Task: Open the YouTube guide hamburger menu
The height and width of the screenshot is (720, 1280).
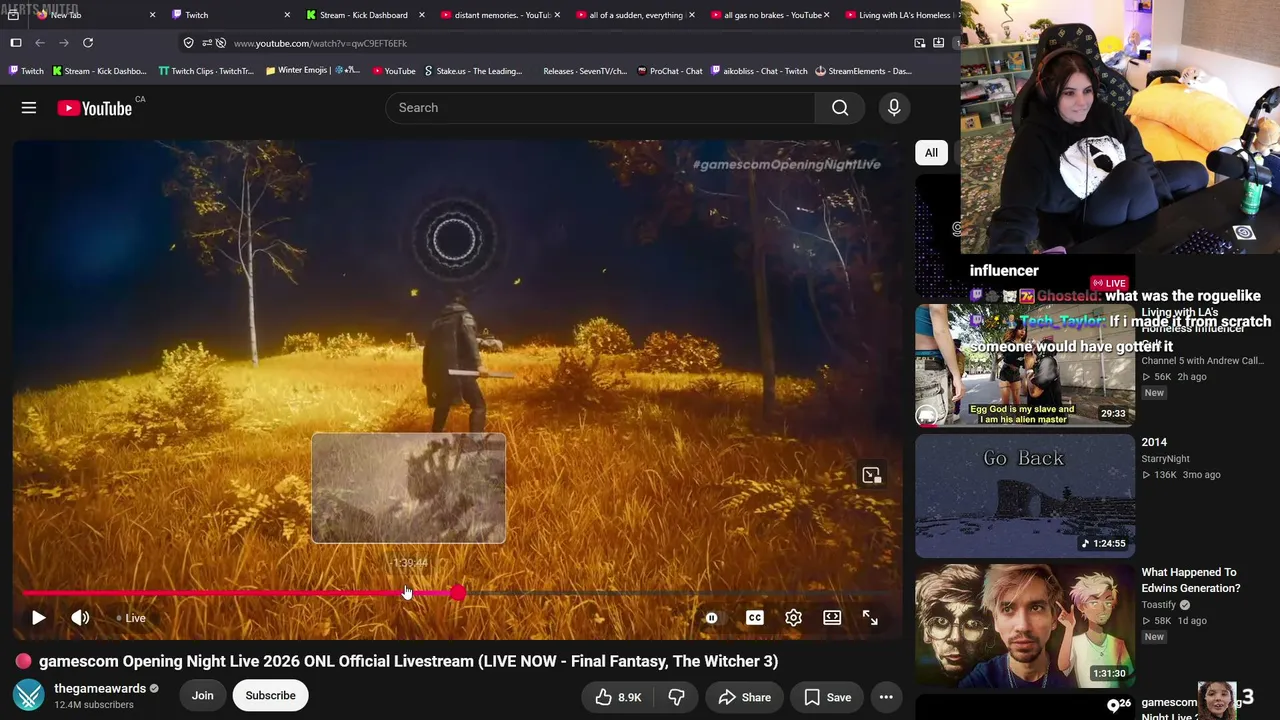Action: tap(29, 108)
